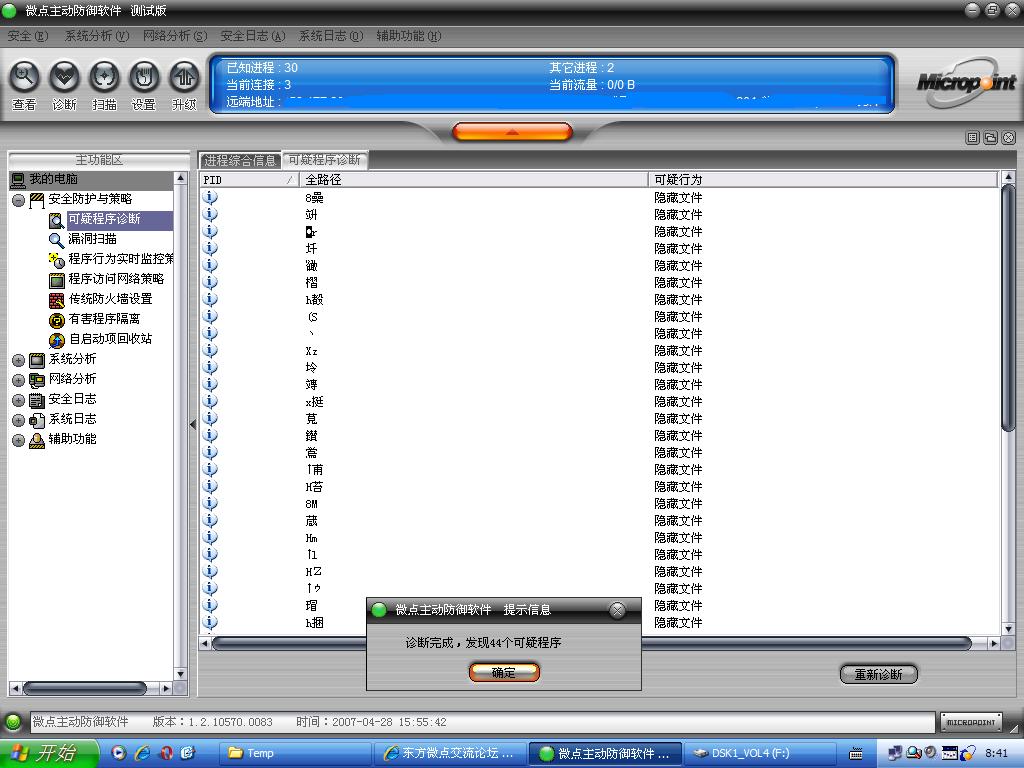The image size is (1024, 768).
Task: Open 漏洞扫描 in sidebar
Action: 93,239
